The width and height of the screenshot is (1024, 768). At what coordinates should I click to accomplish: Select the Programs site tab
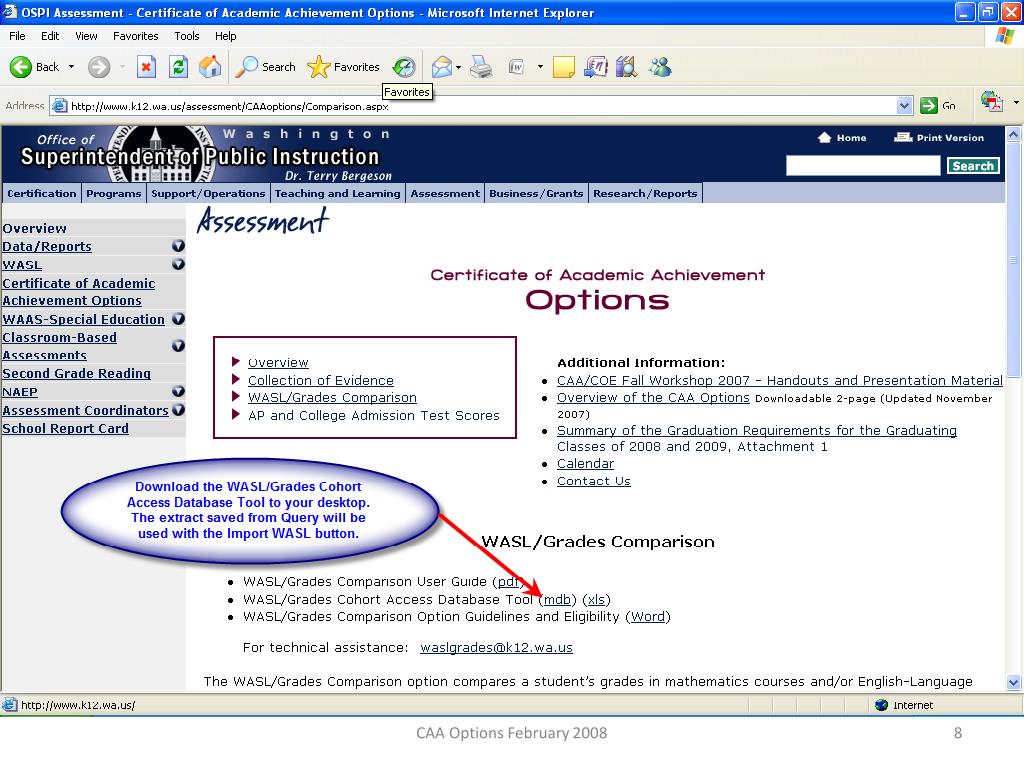click(114, 193)
